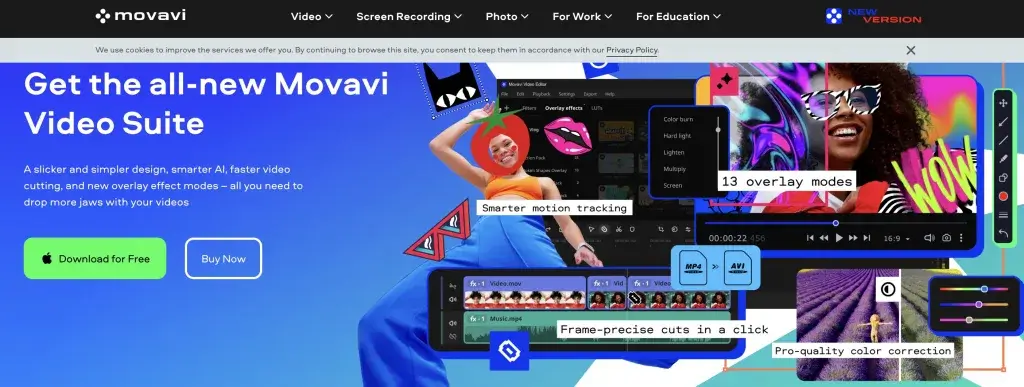The height and width of the screenshot is (387, 1024).
Task: Open the For Education dropdown
Action: 679,16
